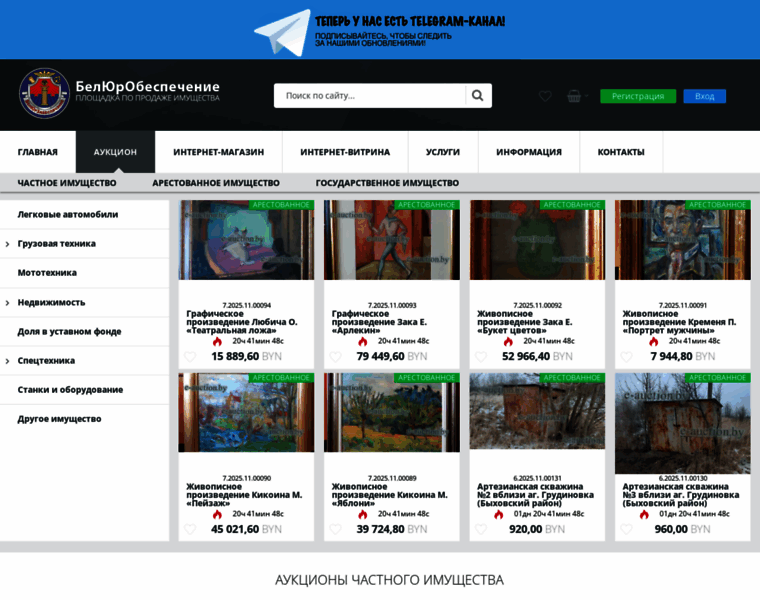760x600 pixels.
Task: Open the shopping basket icon
Action: [574, 96]
